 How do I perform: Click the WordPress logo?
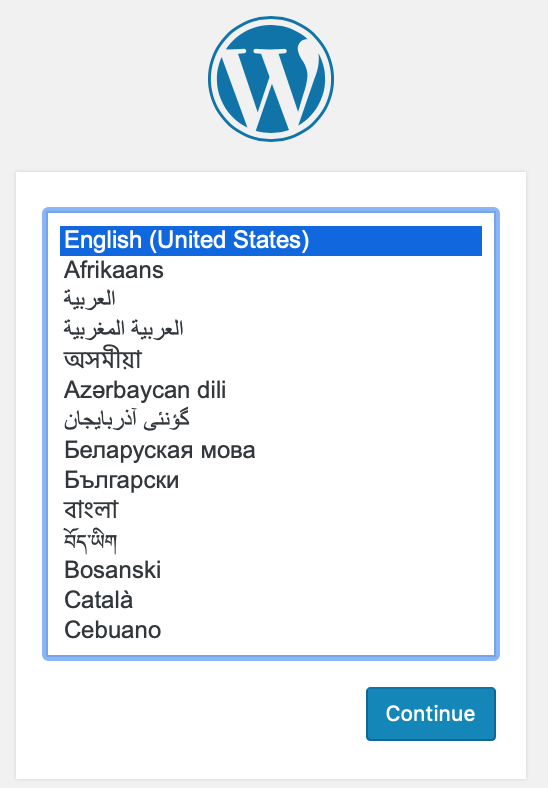[x=271, y=79]
